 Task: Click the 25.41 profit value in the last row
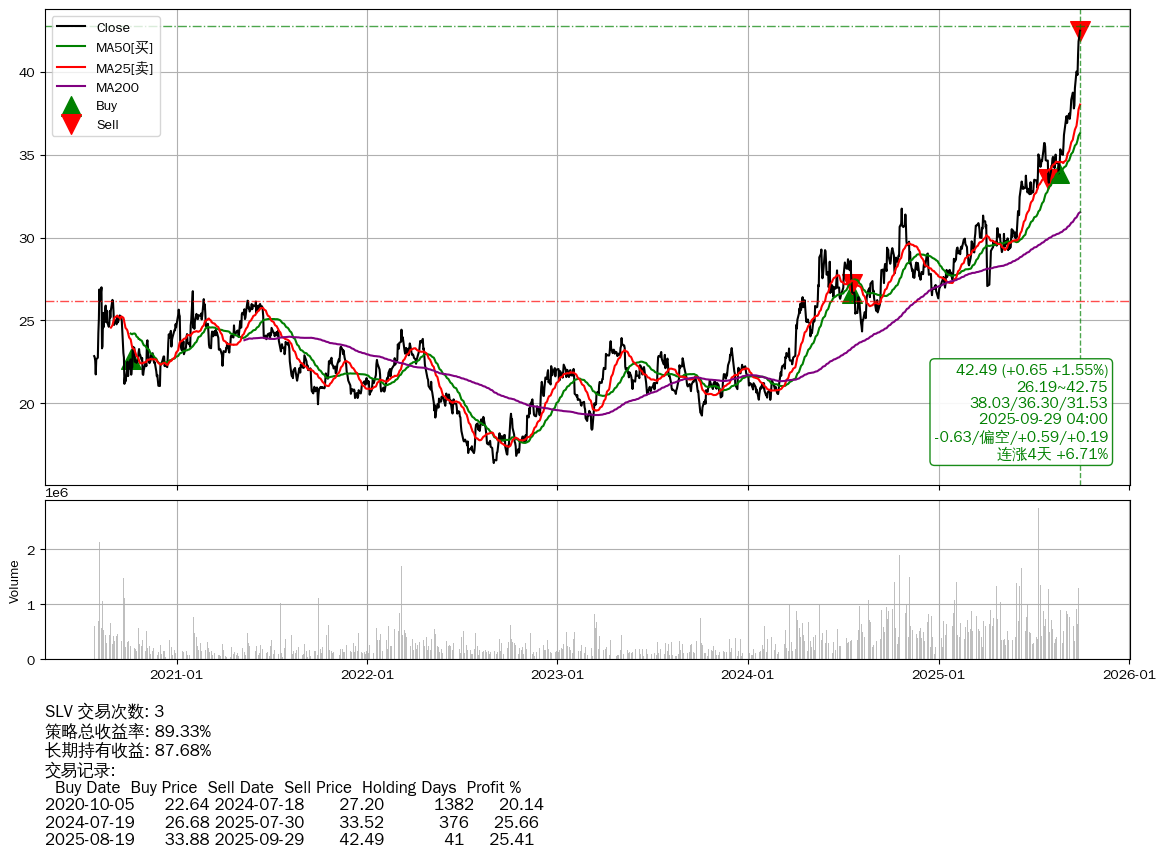(x=511, y=839)
